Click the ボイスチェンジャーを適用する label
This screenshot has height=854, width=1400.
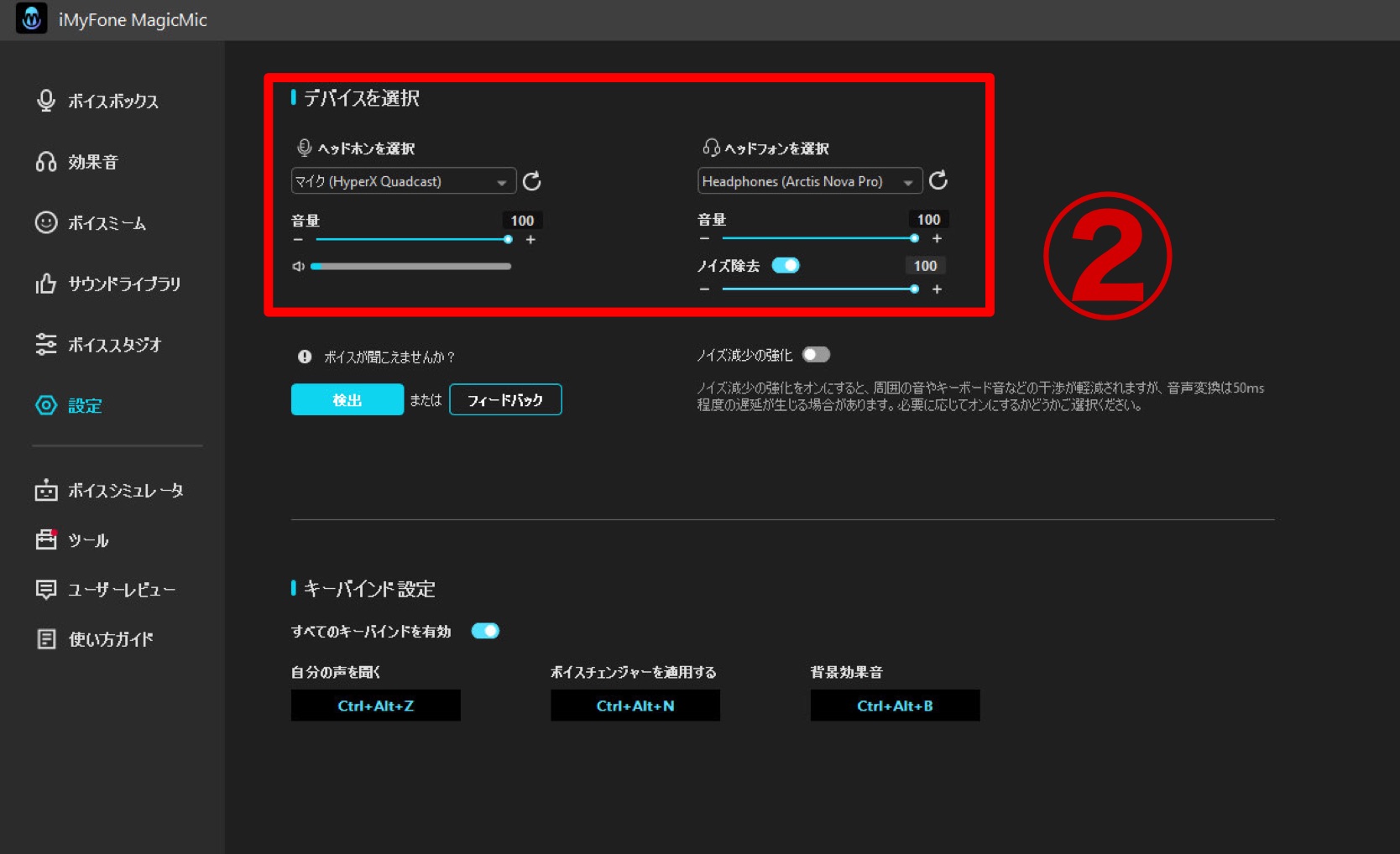tap(634, 672)
